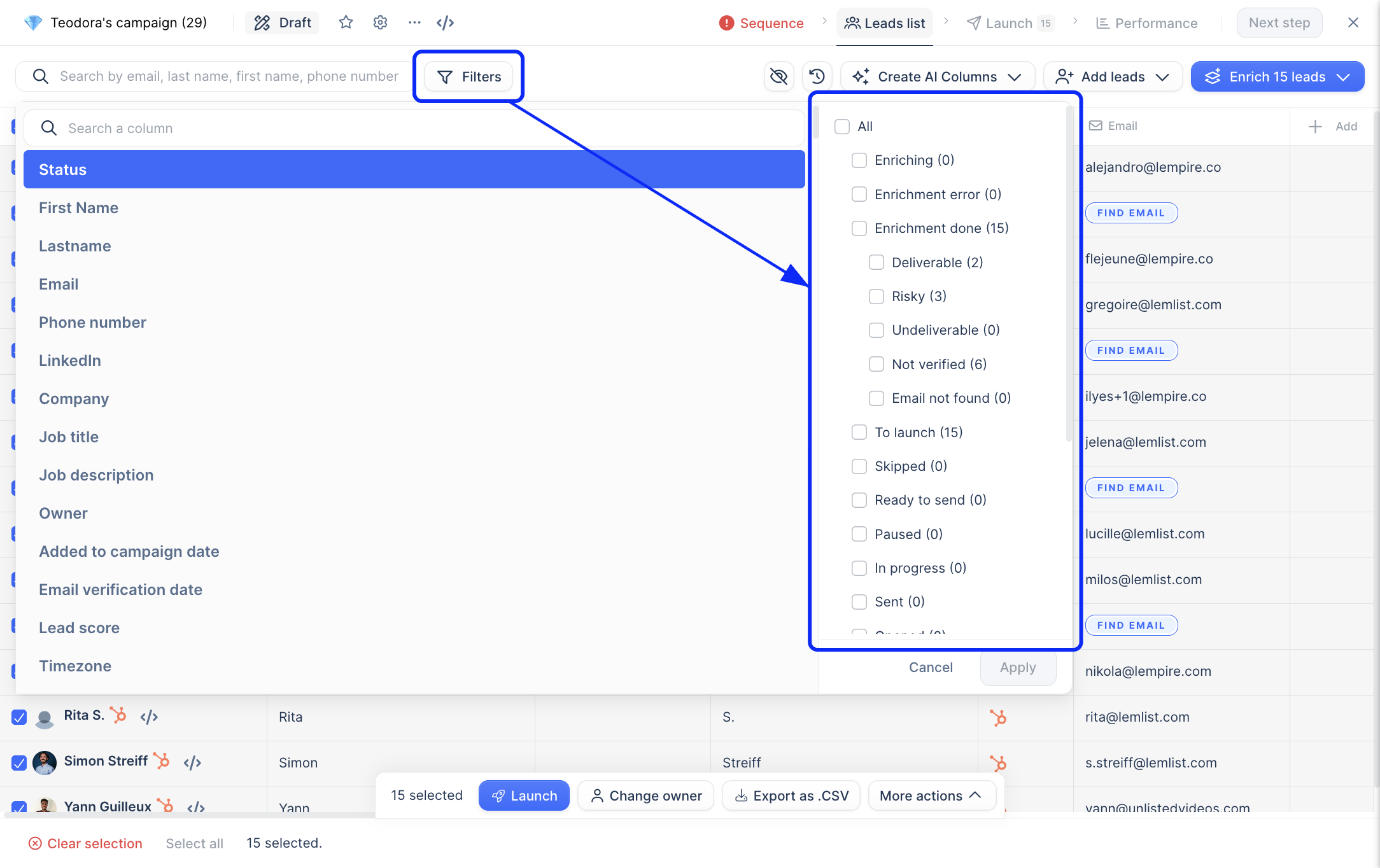Check the Sent (0) checkbox

859,602
